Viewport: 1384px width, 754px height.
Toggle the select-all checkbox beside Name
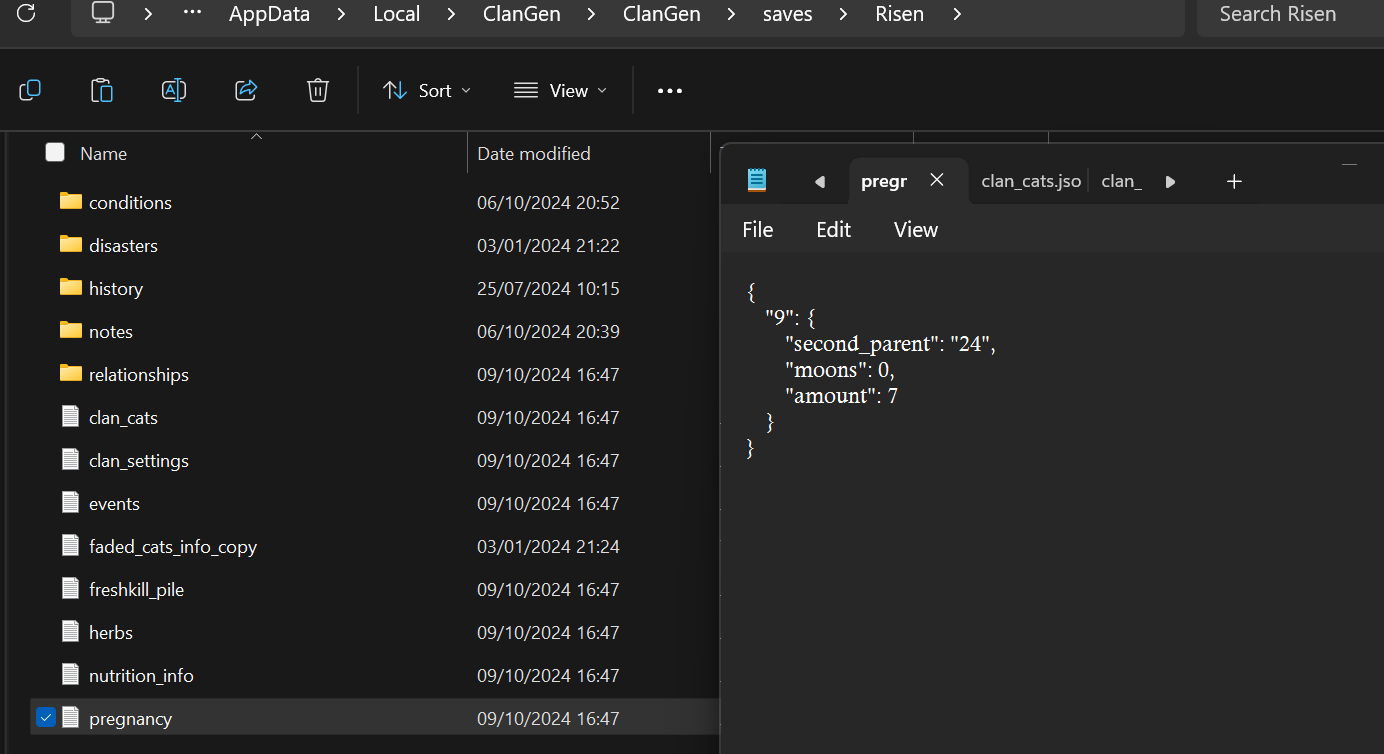(x=55, y=152)
